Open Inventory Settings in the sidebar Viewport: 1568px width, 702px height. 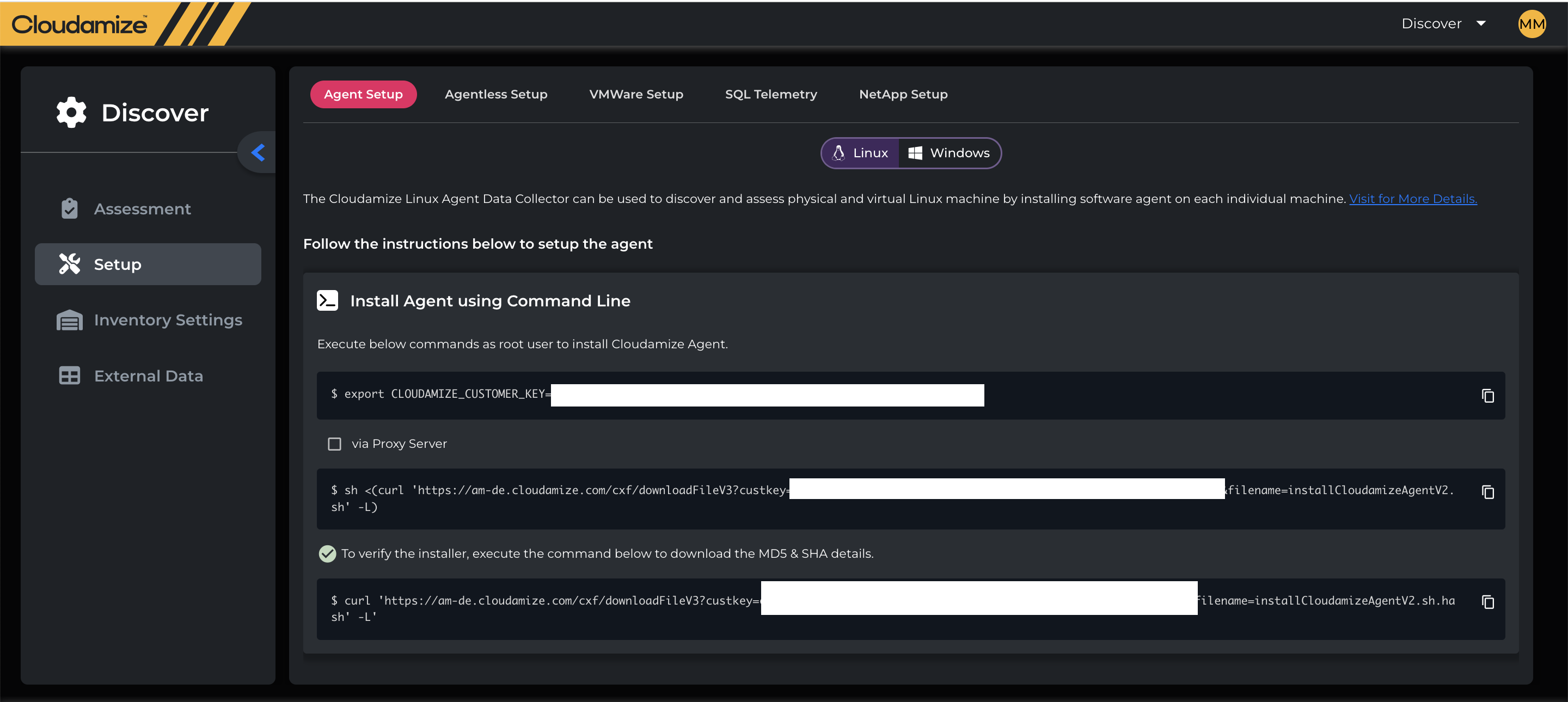pyautogui.click(x=167, y=320)
